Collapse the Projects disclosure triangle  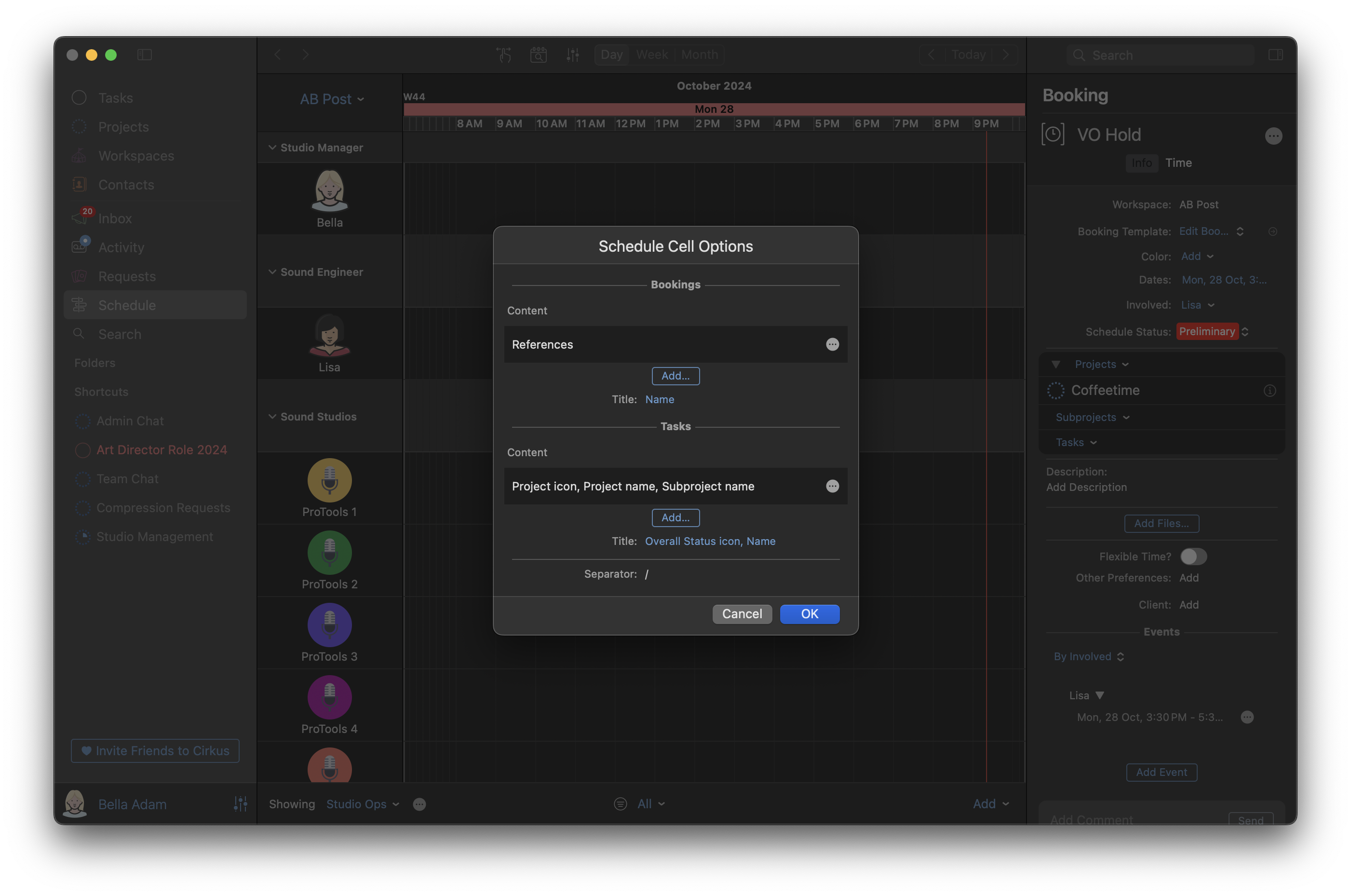pos(1055,364)
